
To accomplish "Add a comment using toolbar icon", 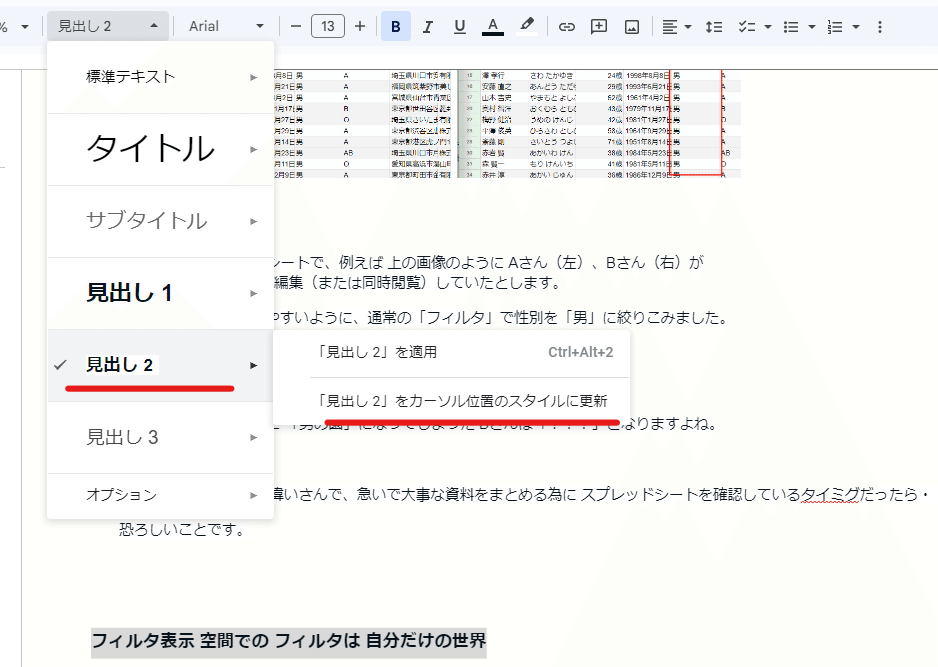I will point(599,26).
